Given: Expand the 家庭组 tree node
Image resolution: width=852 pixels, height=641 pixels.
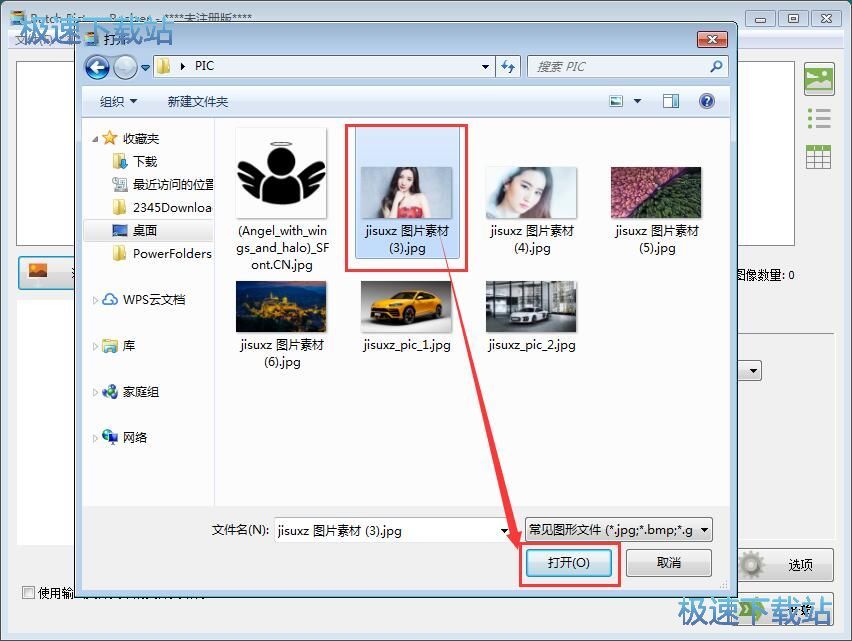Looking at the screenshot, I should coord(95,392).
